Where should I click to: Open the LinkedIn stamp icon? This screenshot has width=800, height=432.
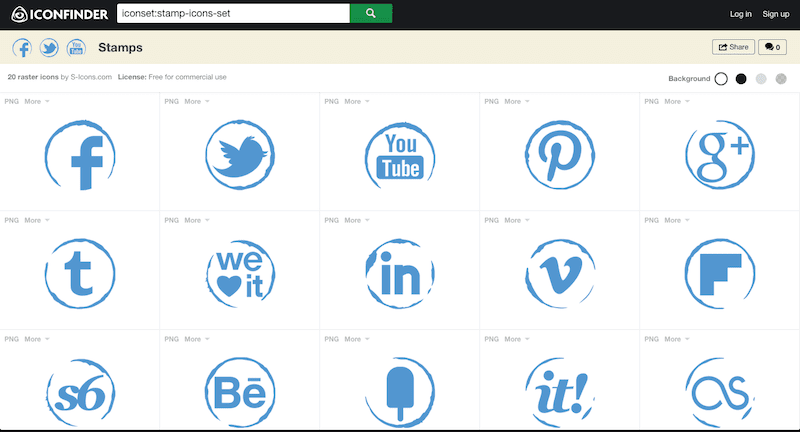coord(400,273)
